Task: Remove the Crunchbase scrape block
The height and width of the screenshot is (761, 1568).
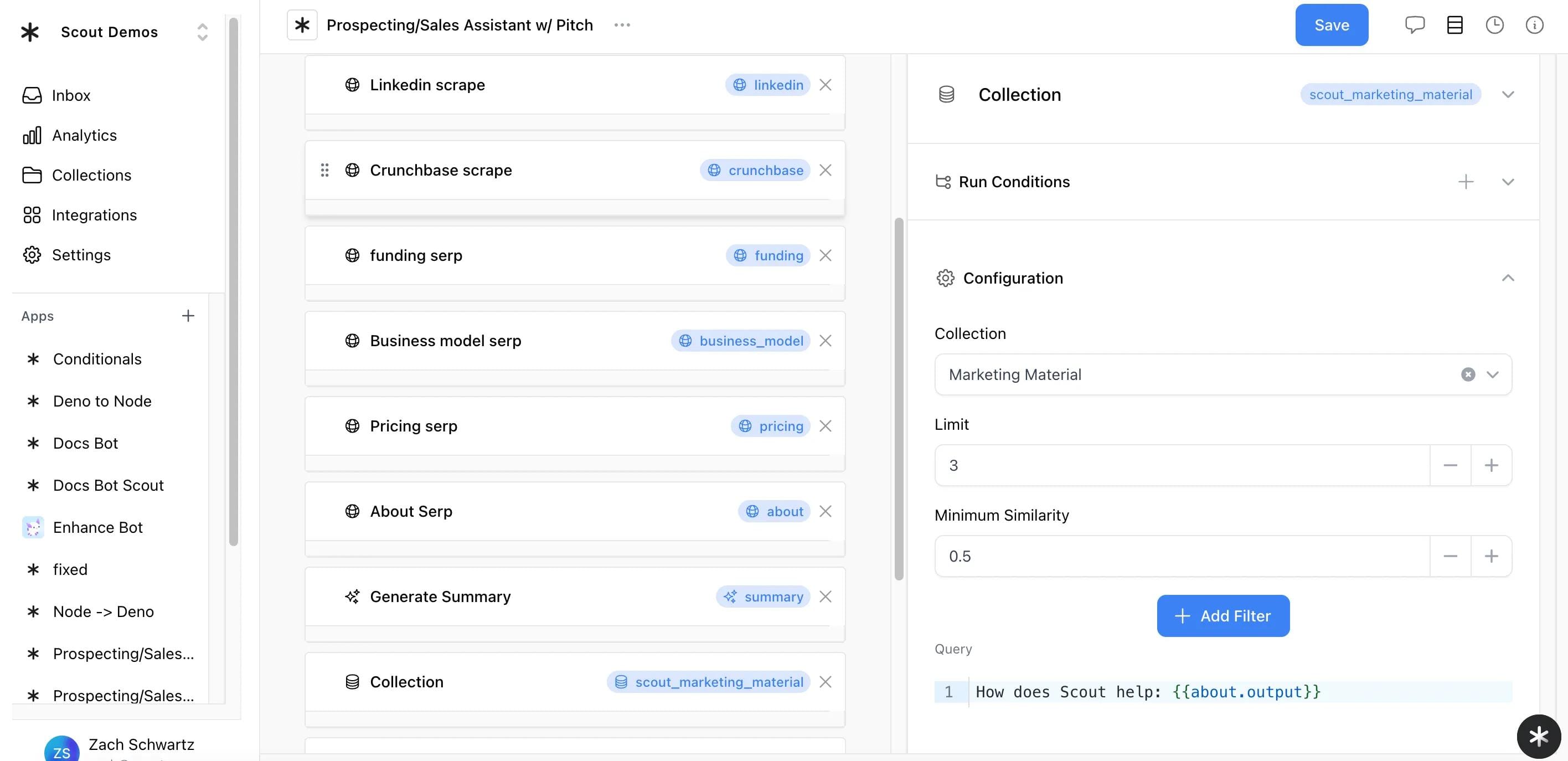Action: pos(826,170)
